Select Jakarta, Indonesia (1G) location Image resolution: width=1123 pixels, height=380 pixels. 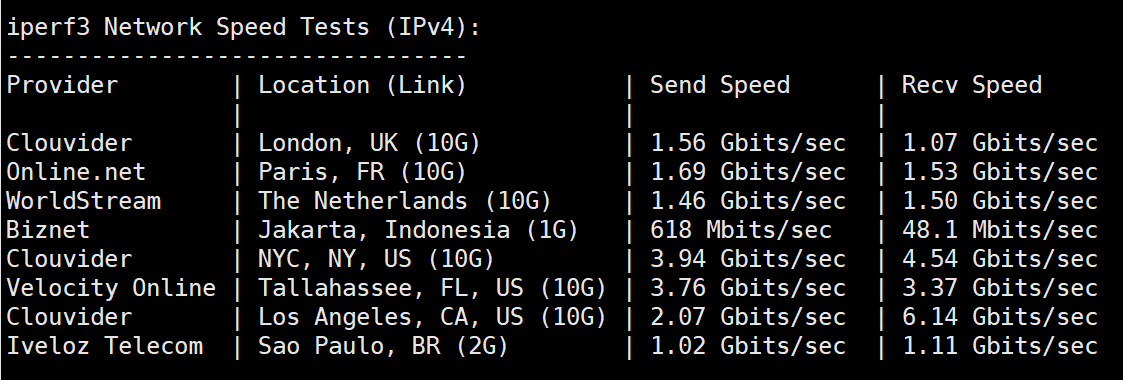click(x=418, y=230)
